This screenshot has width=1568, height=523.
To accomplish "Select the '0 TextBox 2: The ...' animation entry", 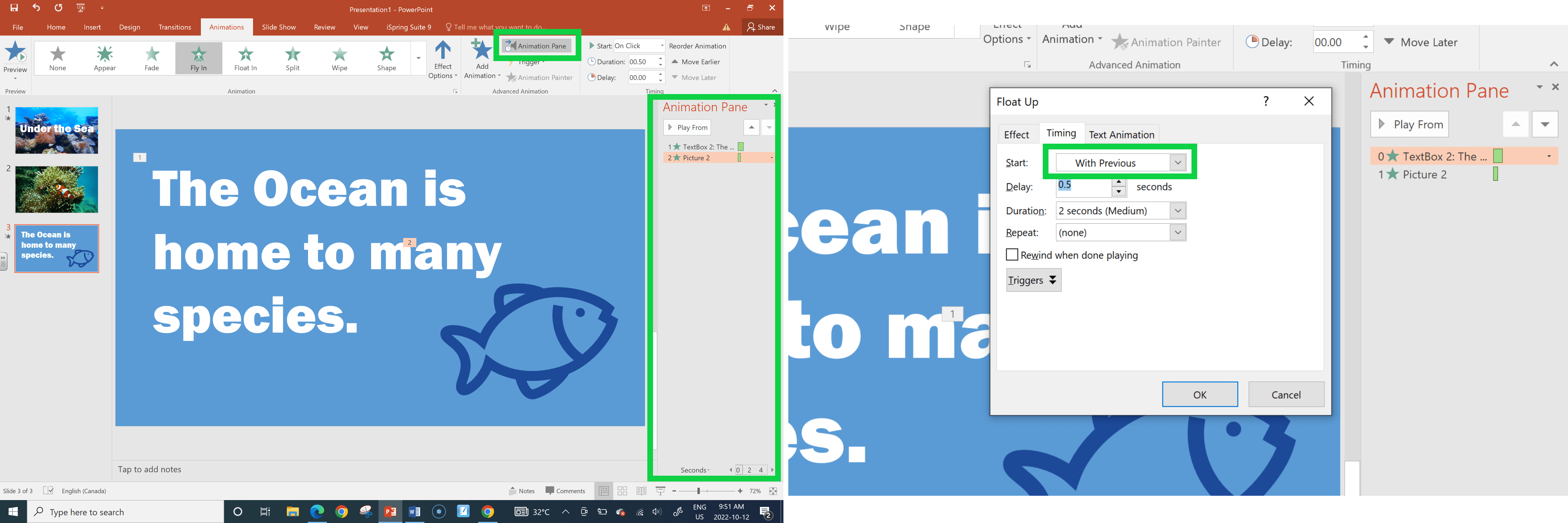I will coord(1464,157).
